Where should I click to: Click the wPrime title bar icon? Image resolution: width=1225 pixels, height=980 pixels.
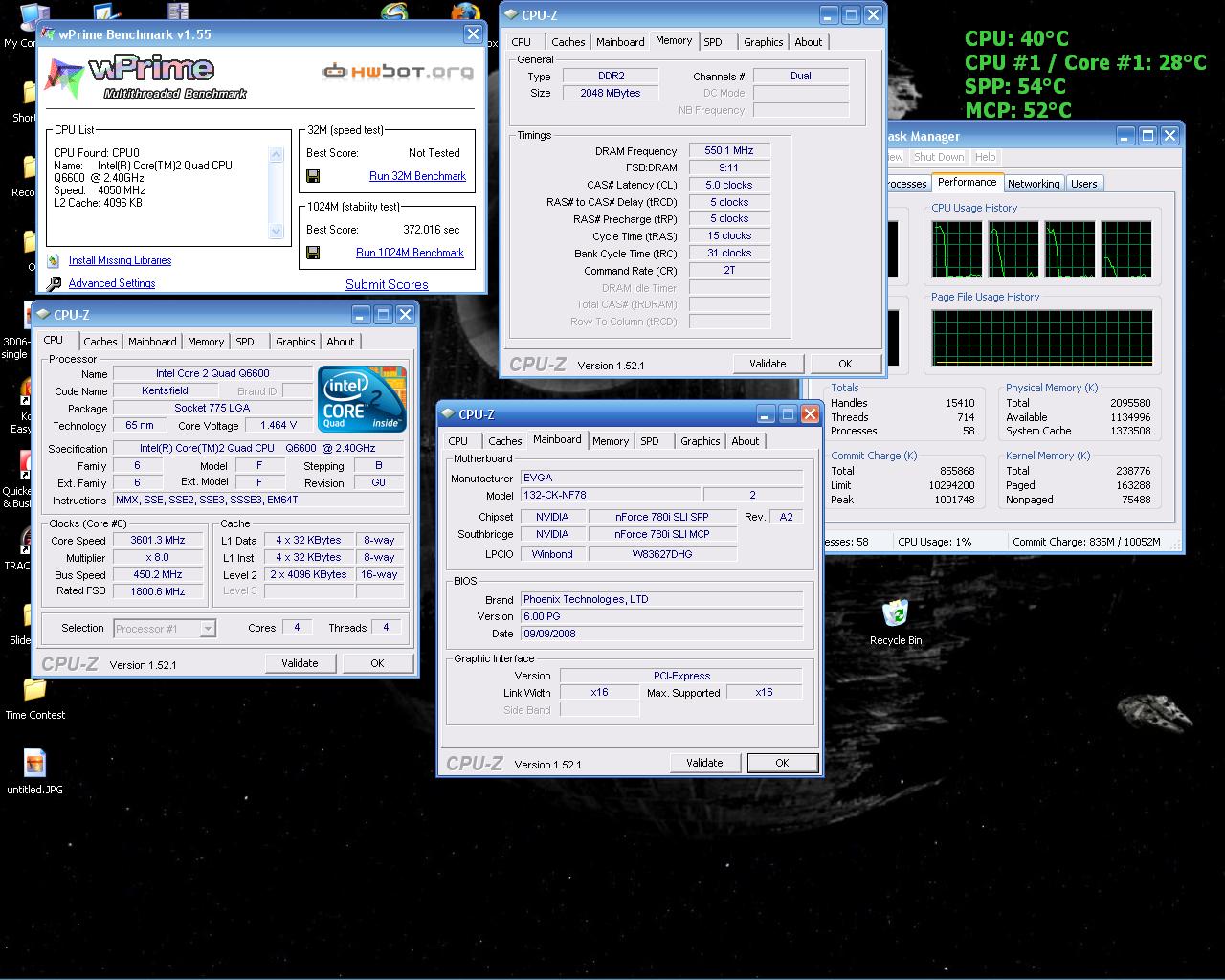point(48,34)
